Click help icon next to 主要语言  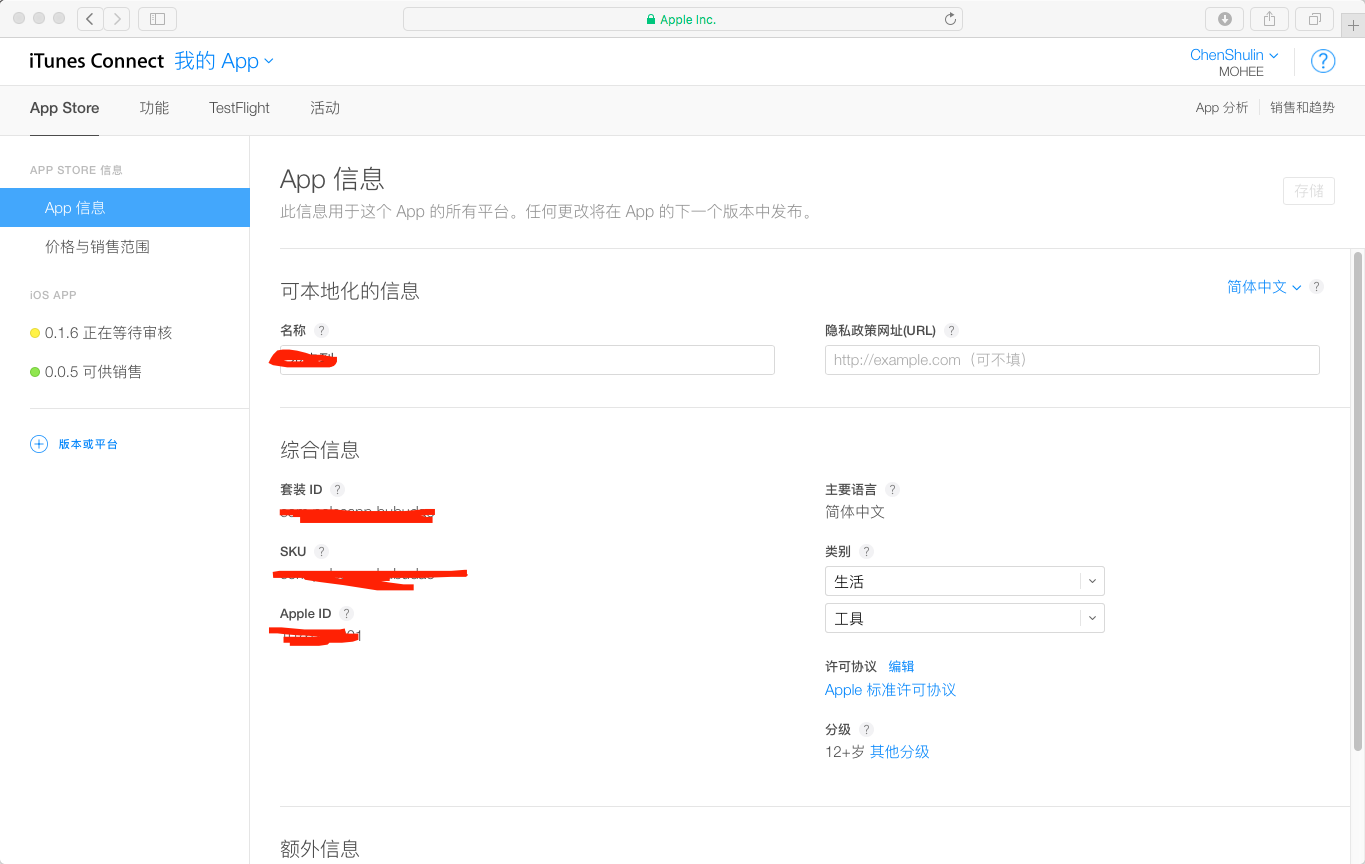click(892, 489)
